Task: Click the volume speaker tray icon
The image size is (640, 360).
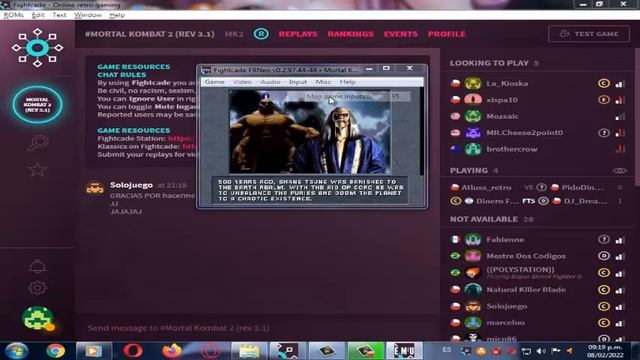Action: tap(541, 351)
